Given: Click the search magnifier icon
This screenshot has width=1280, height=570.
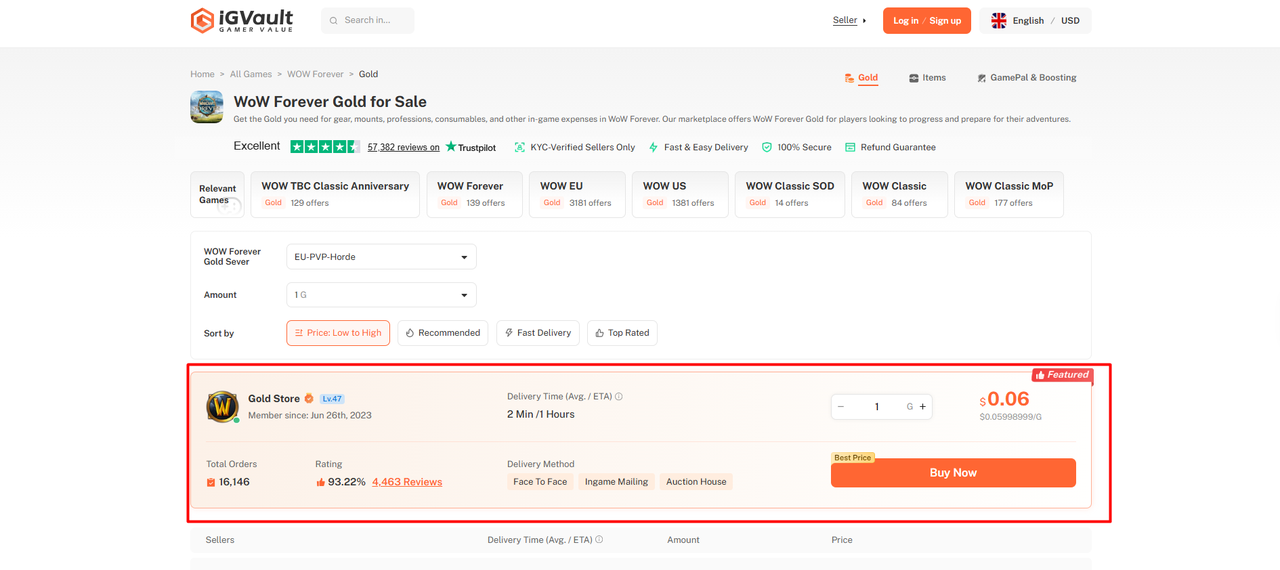Looking at the screenshot, I should [x=334, y=20].
